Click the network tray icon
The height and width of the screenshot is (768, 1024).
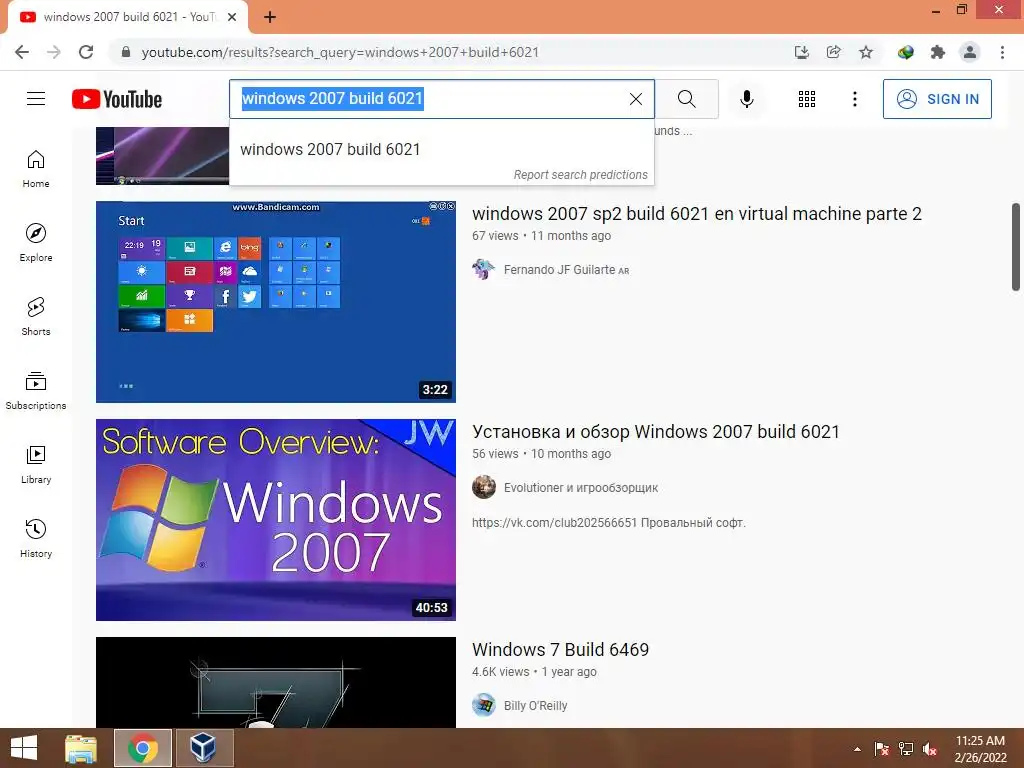906,749
